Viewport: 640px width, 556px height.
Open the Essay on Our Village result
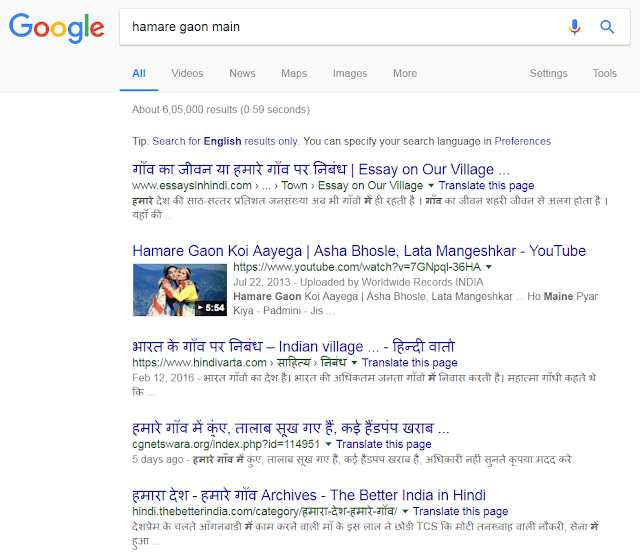[x=321, y=169]
